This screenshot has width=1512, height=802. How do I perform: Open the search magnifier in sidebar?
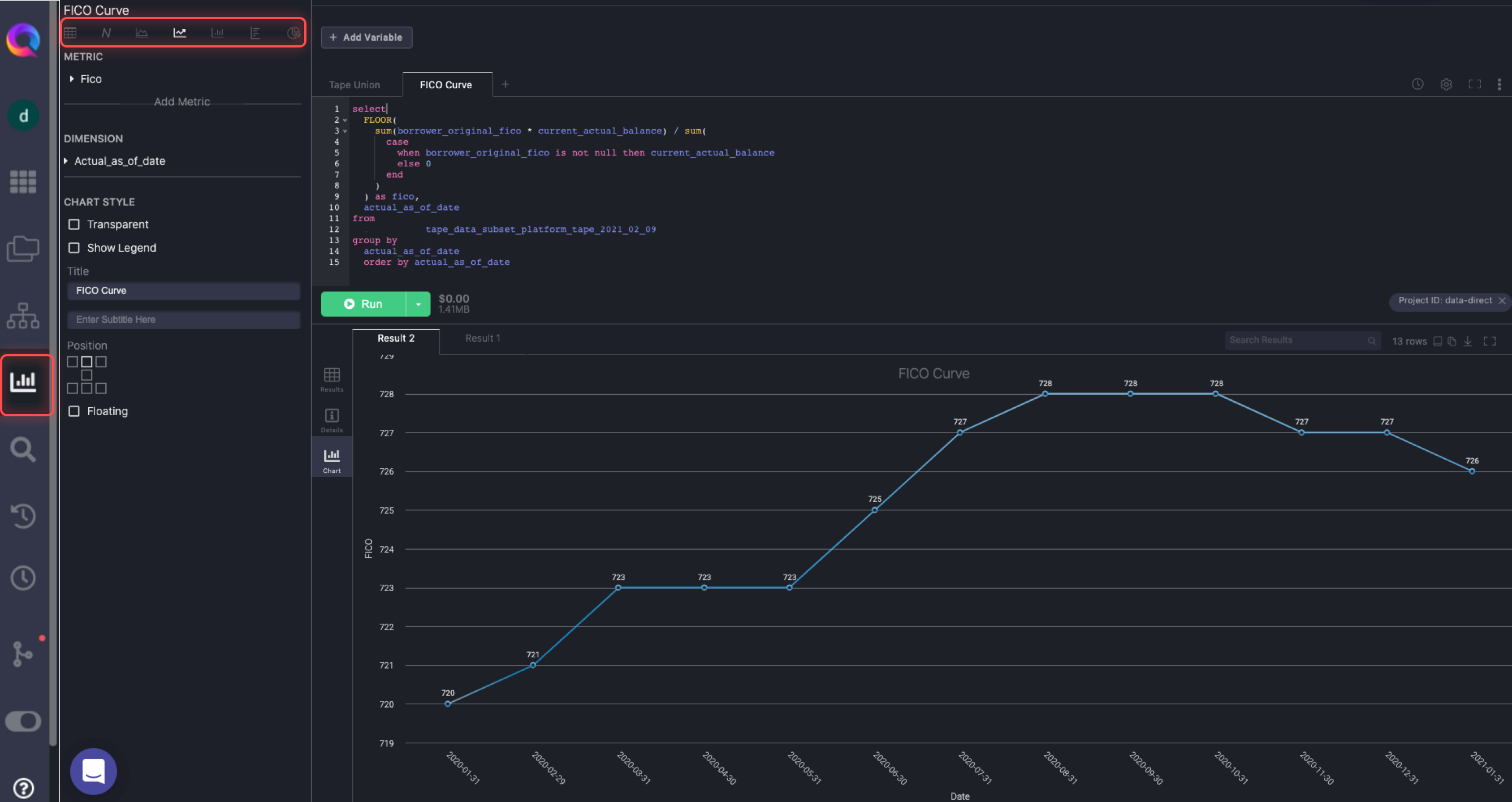point(23,450)
